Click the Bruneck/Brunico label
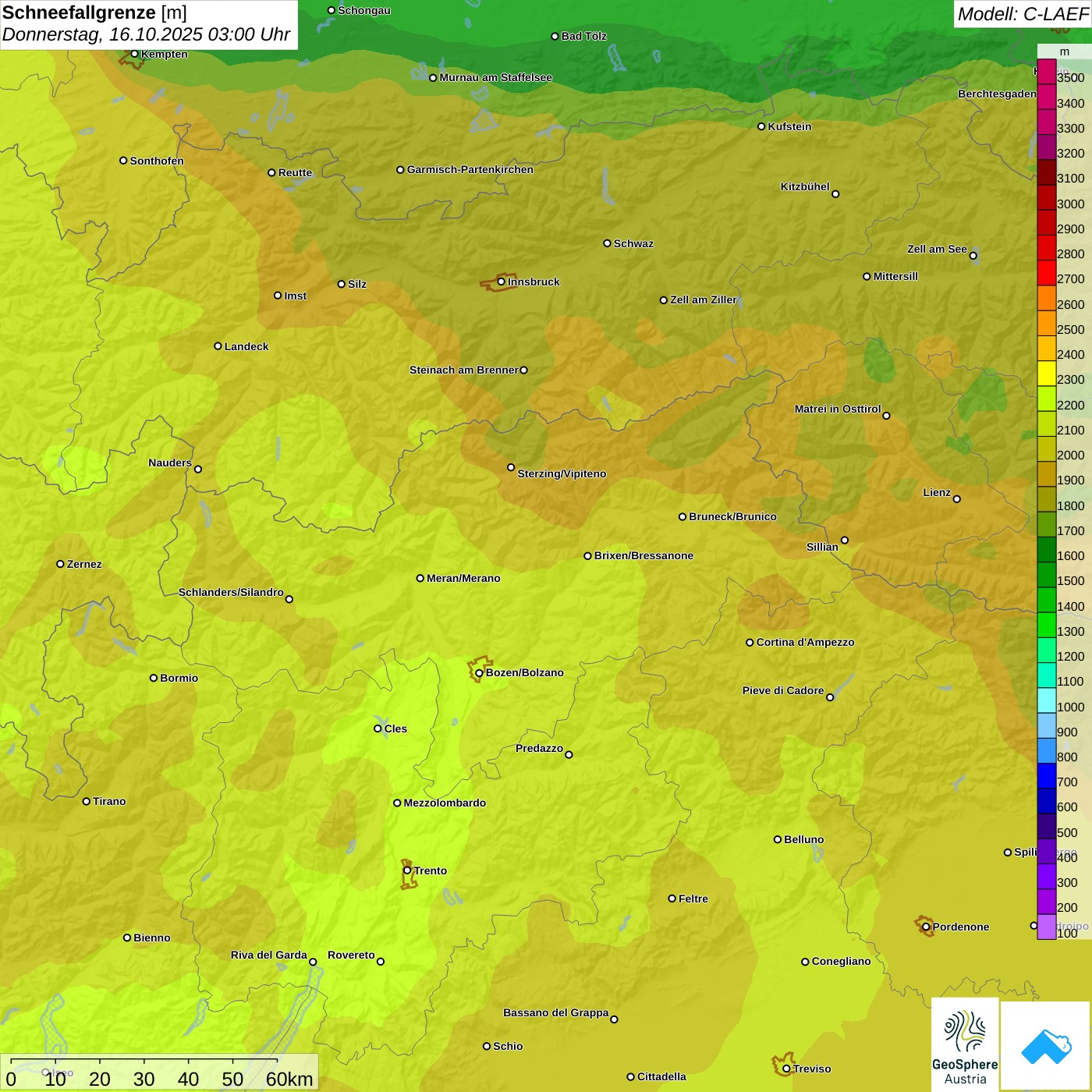 732,516
